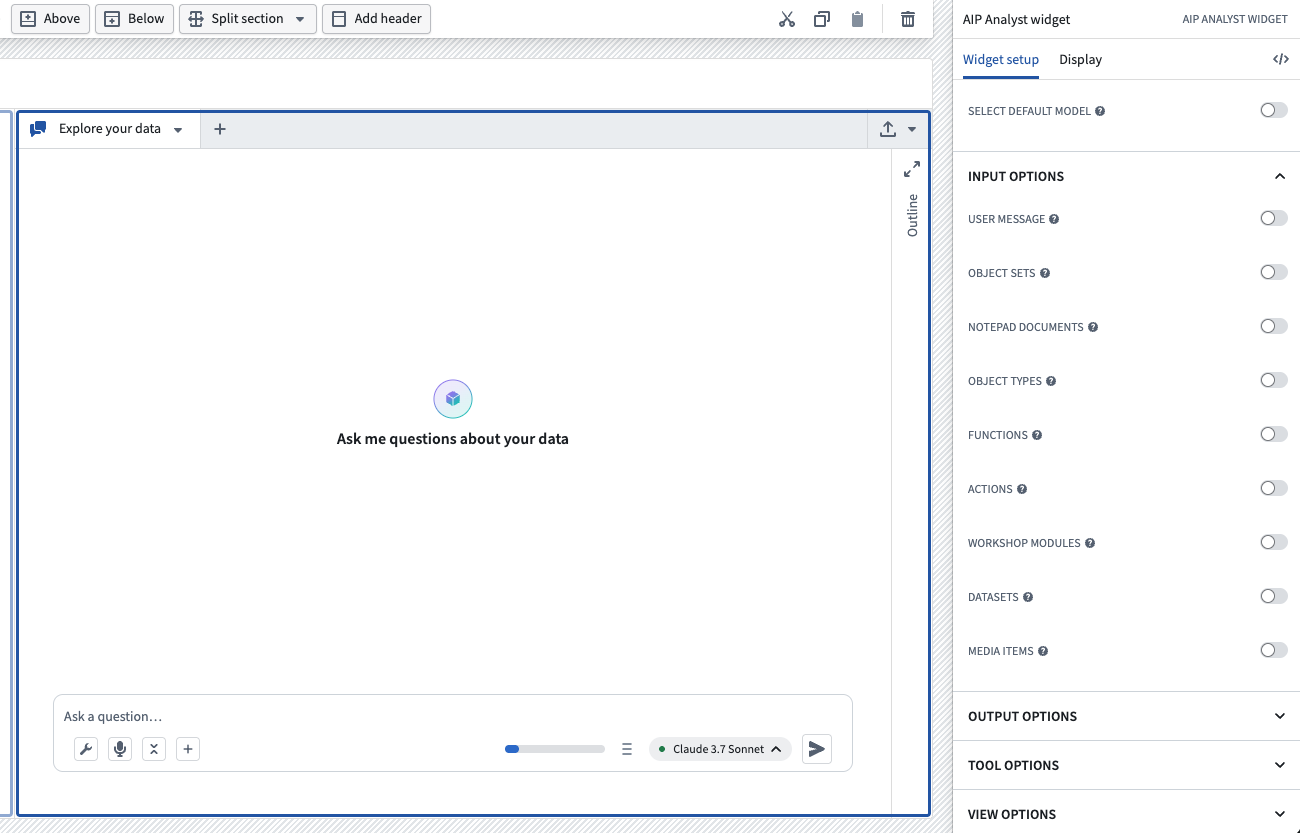The width and height of the screenshot is (1300, 833).
Task: Turn on the User Message toggle
Action: tap(1273, 217)
